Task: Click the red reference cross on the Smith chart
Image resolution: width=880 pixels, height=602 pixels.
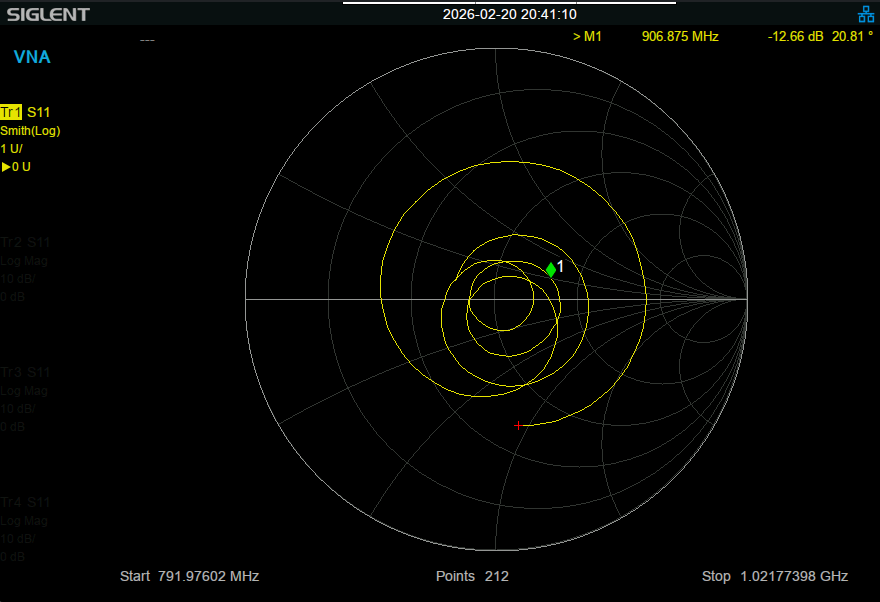Action: [519, 425]
